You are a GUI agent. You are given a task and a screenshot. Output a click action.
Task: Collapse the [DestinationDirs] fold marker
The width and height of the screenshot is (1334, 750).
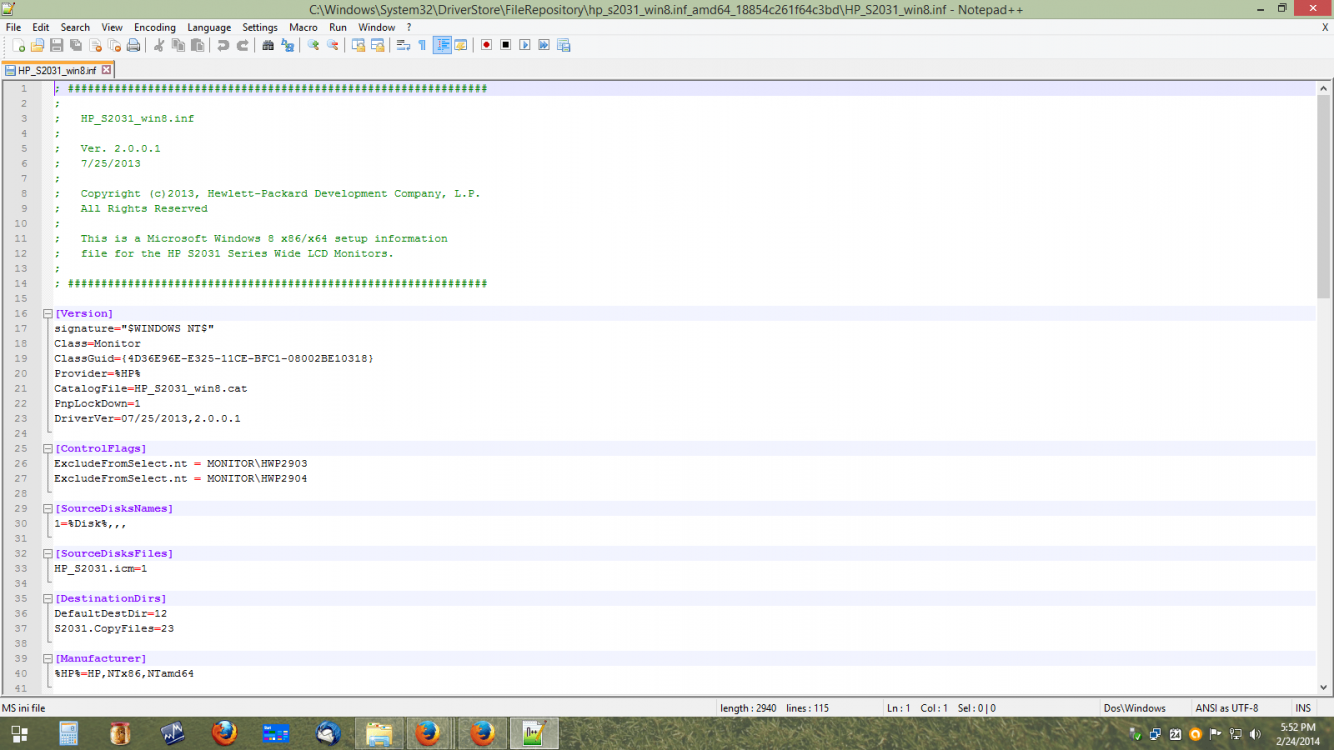click(47, 599)
